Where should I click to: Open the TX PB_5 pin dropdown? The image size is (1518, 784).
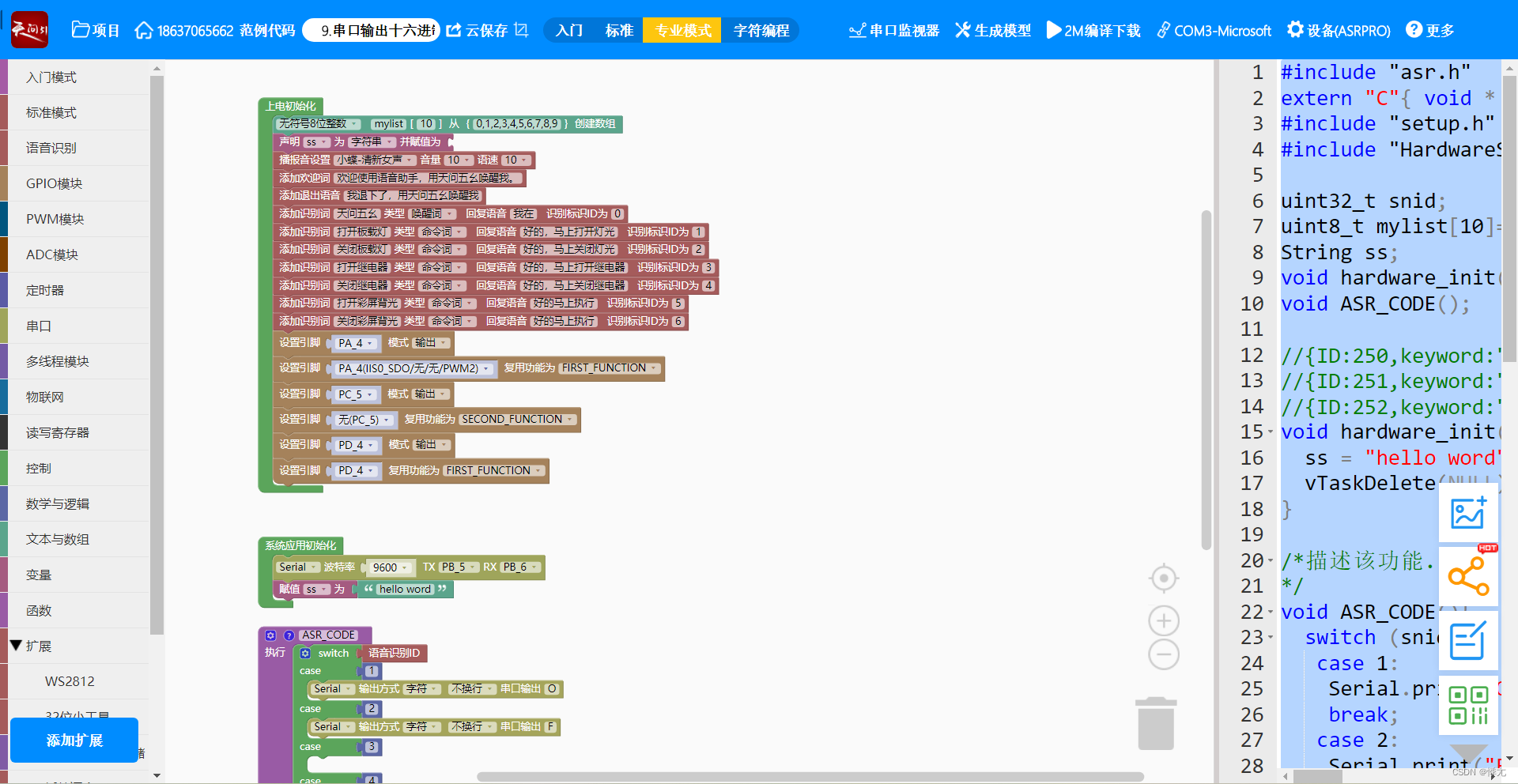coord(459,567)
